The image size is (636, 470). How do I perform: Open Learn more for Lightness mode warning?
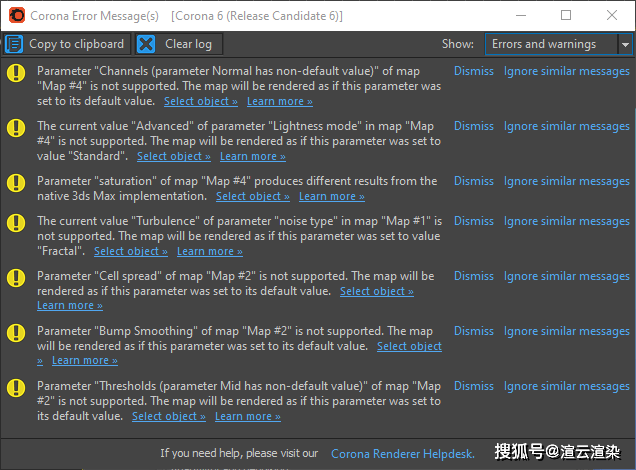click(253, 157)
